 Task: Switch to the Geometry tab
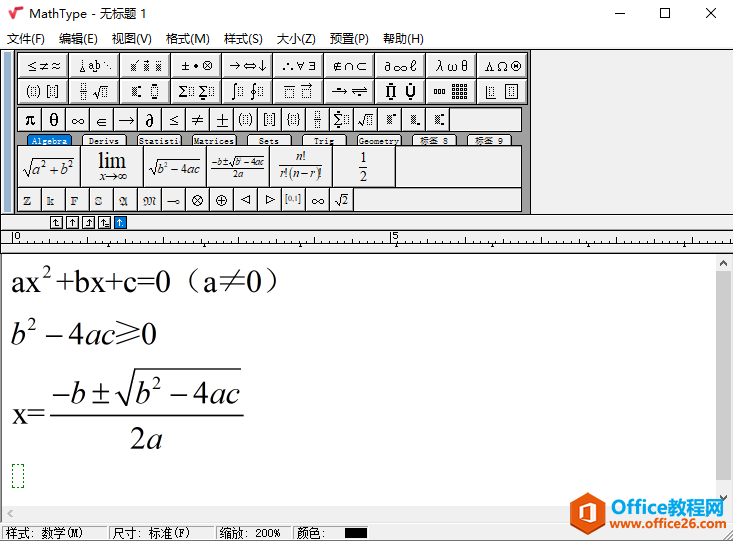point(379,140)
